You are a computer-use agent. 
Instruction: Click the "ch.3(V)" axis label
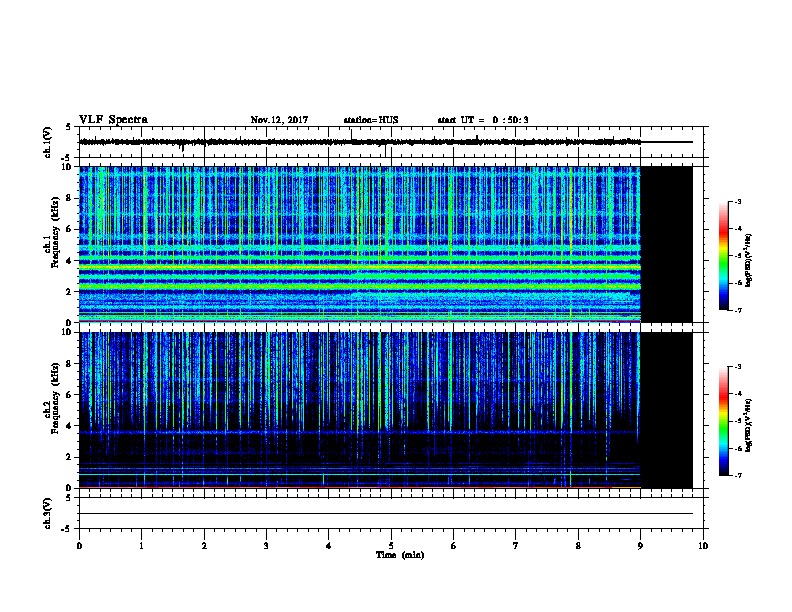[x=47, y=513]
